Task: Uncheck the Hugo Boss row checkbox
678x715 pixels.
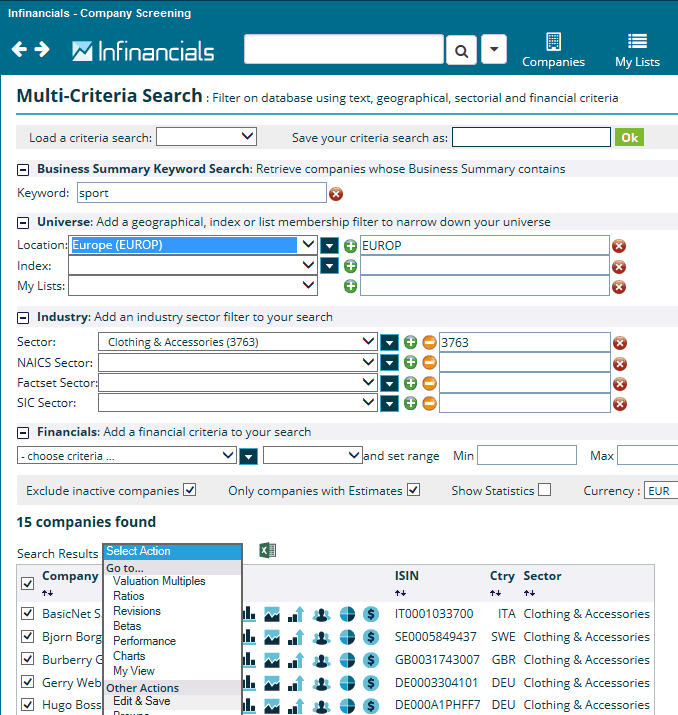Action: tap(27, 704)
